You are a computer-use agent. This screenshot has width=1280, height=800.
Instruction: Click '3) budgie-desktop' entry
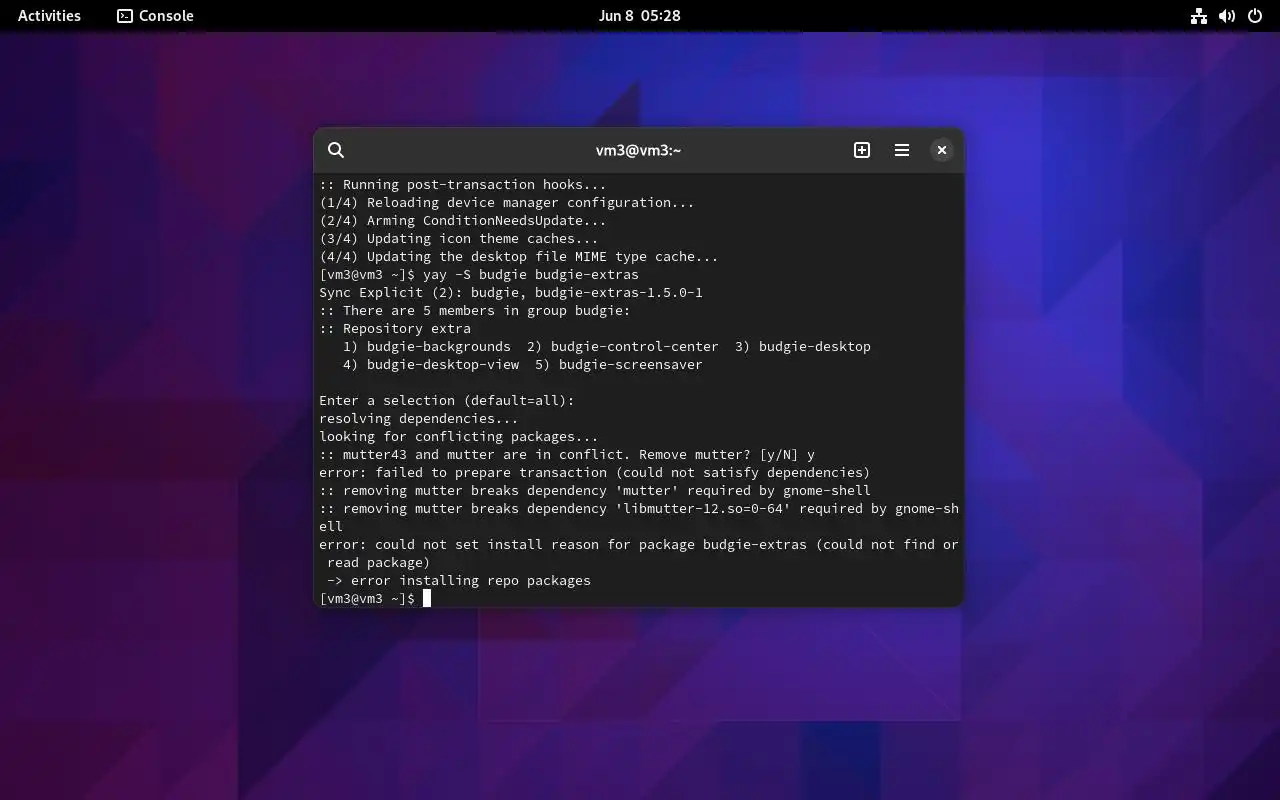(803, 346)
